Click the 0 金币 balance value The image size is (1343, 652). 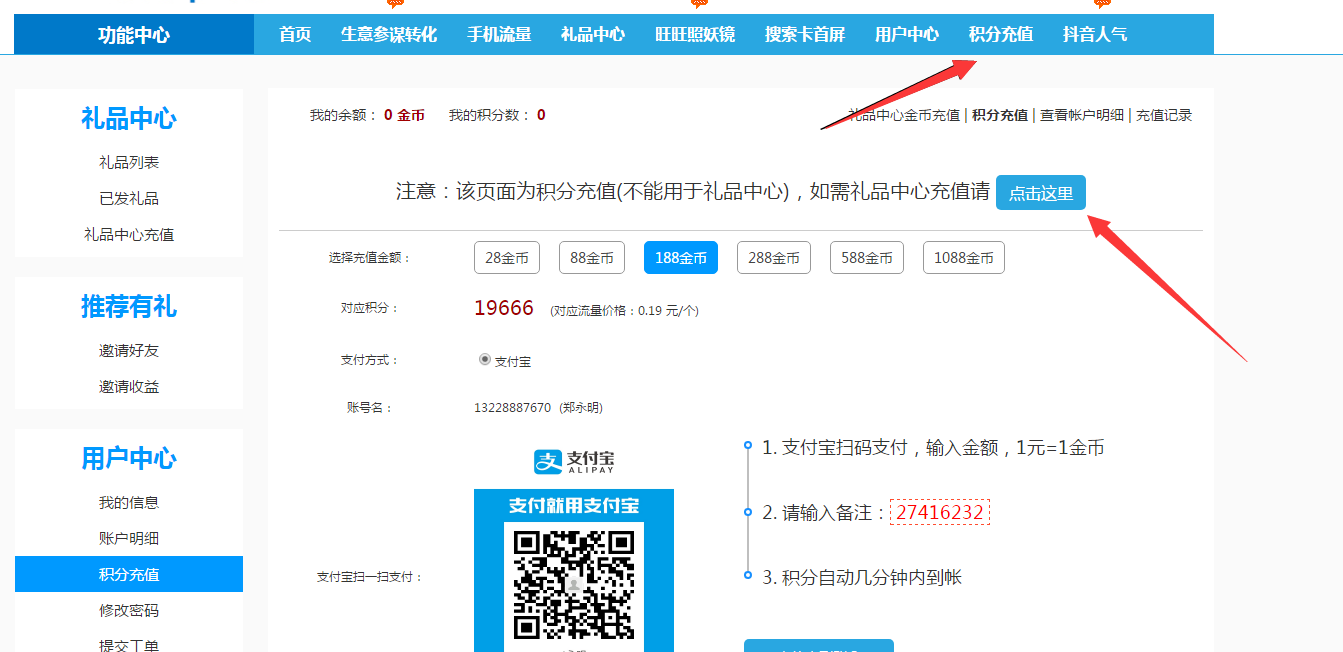click(404, 115)
